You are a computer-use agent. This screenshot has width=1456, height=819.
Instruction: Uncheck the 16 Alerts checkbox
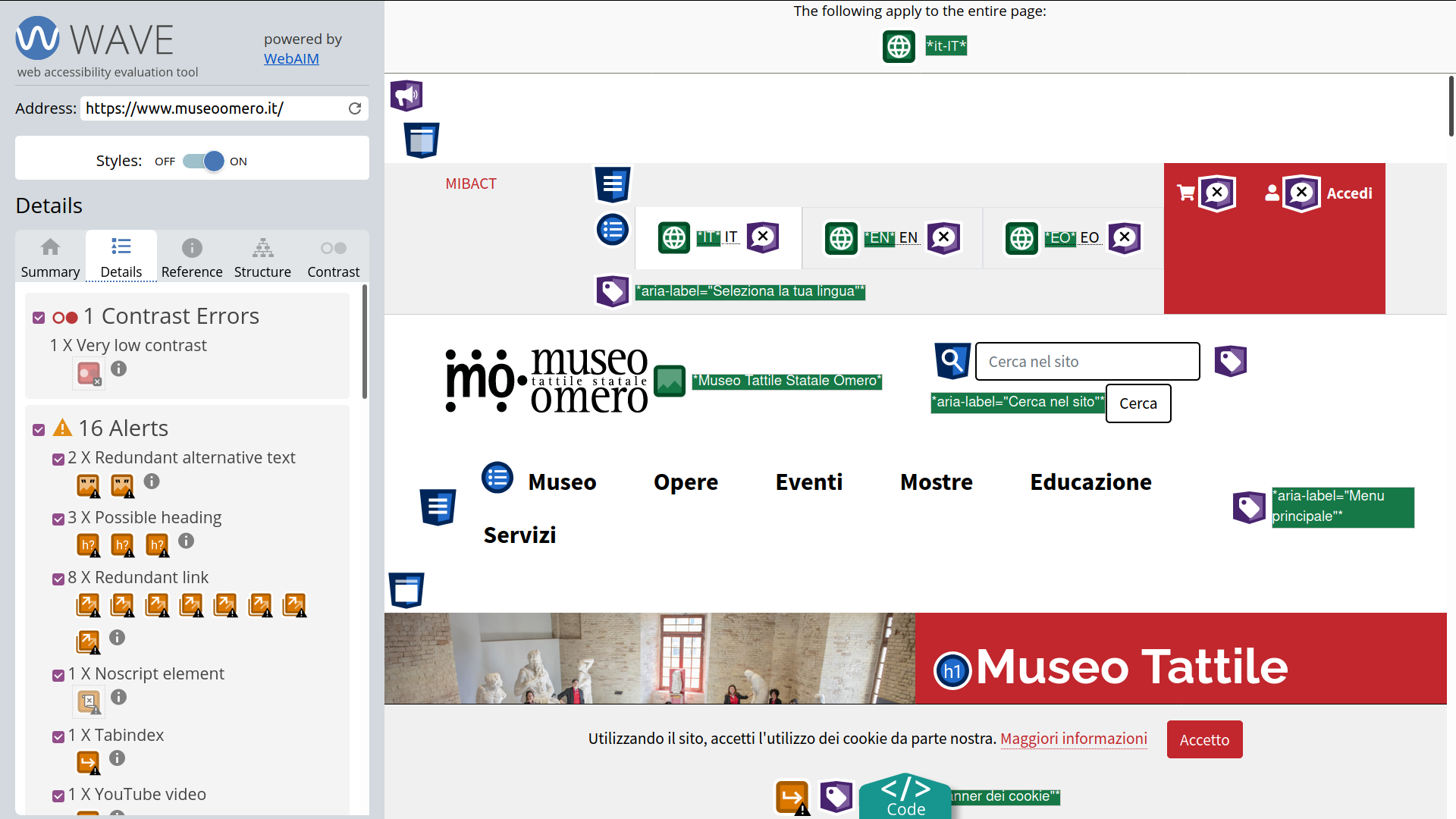pos(39,430)
